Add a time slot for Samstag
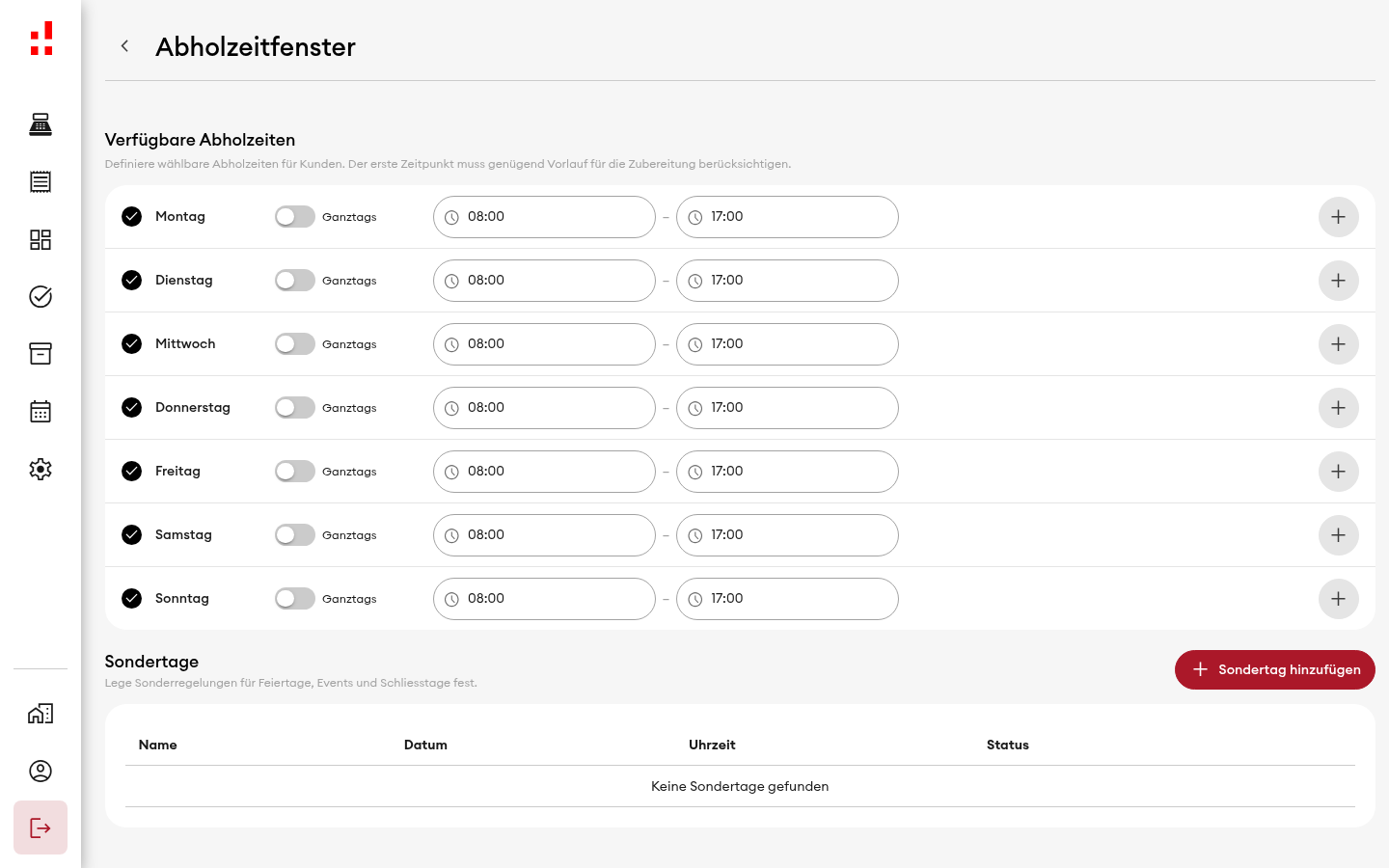Image resolution: width=1389 pixels, height=868 pixels. click(1339, 535)
